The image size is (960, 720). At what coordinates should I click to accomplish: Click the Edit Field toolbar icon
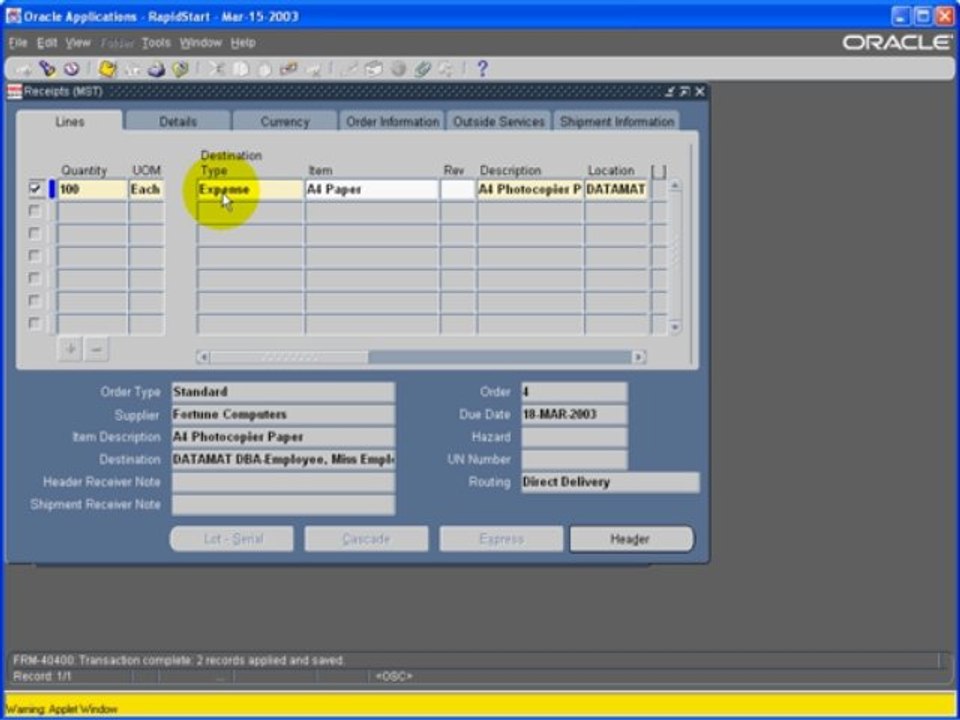tap(349, 69)
